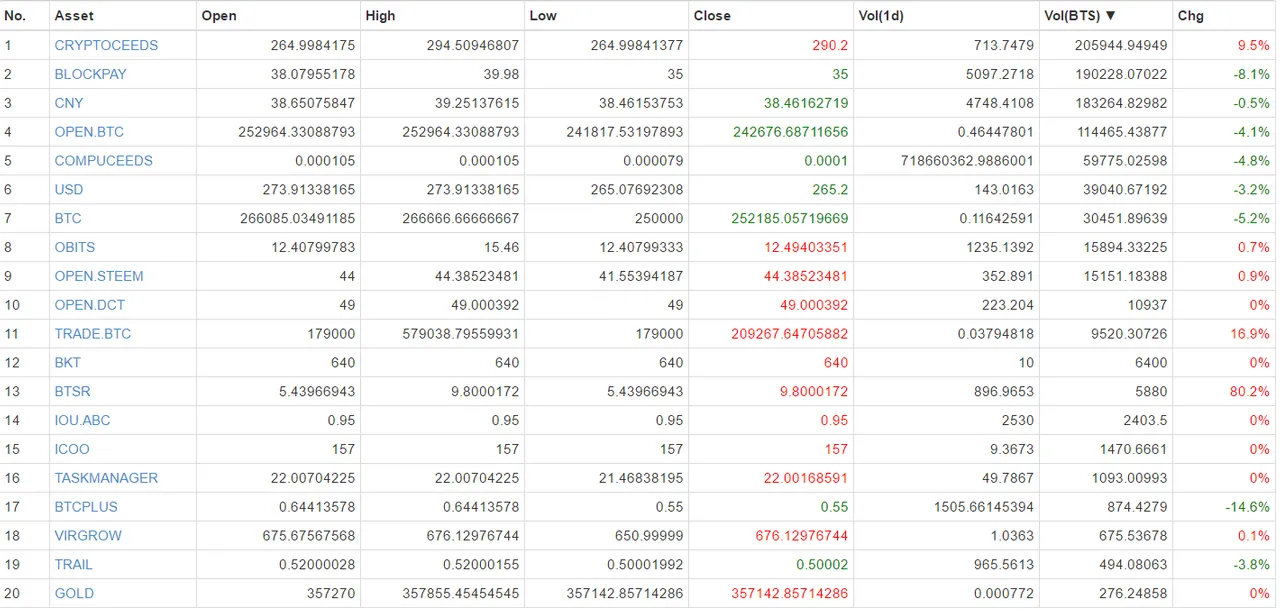Open the CRYPTOCEEDS asset link
The height and width of the screenshot is (613, 1280).
pyautogui.click(x=106, y=45)
